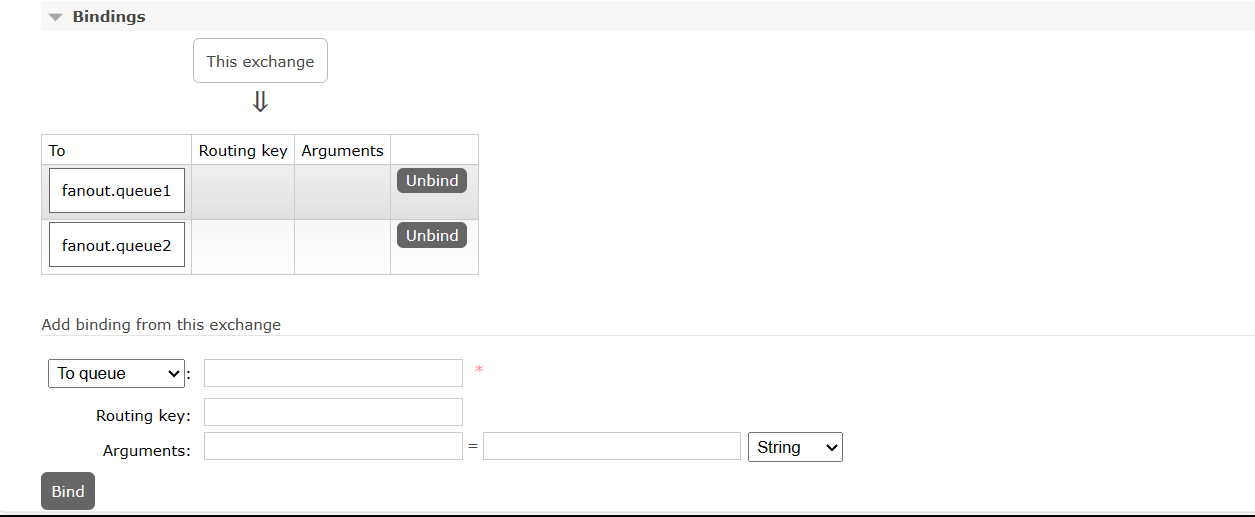Click the Bindings section heading text
Viewport: 1255px width, 517px height.
pyautogui.click(x=108, y=17)
